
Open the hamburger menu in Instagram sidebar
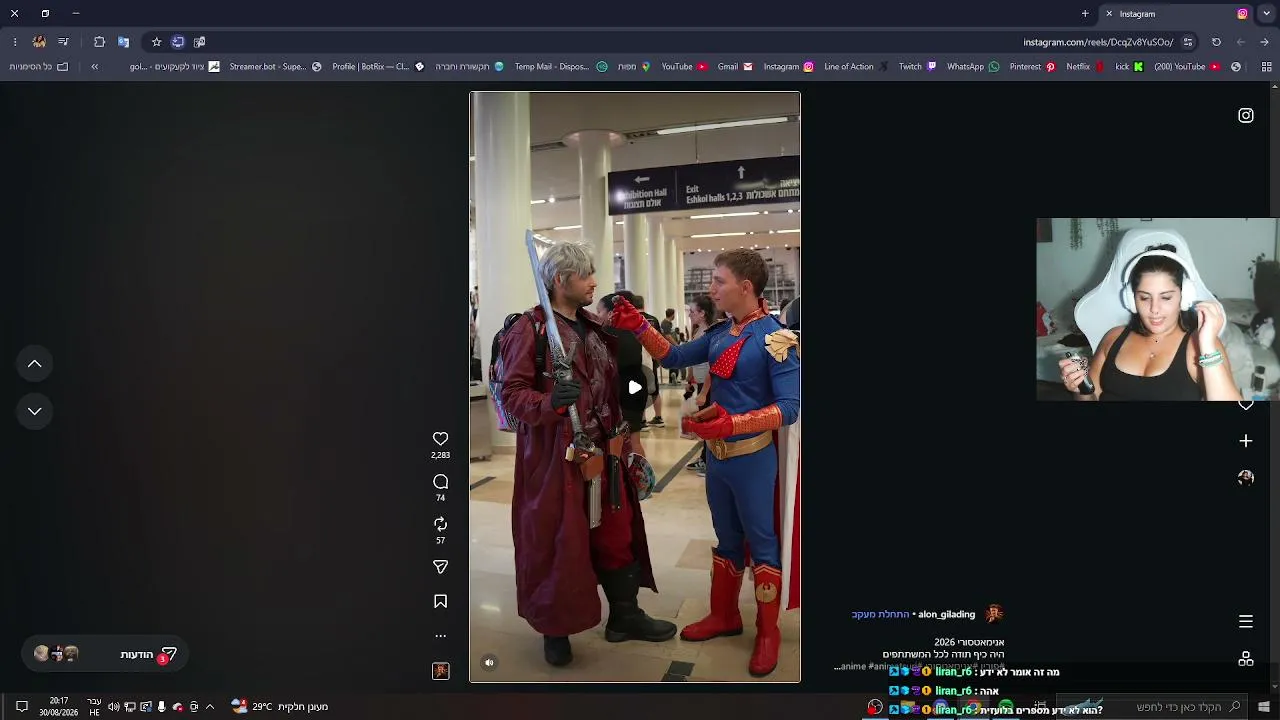click(1246, 621)
